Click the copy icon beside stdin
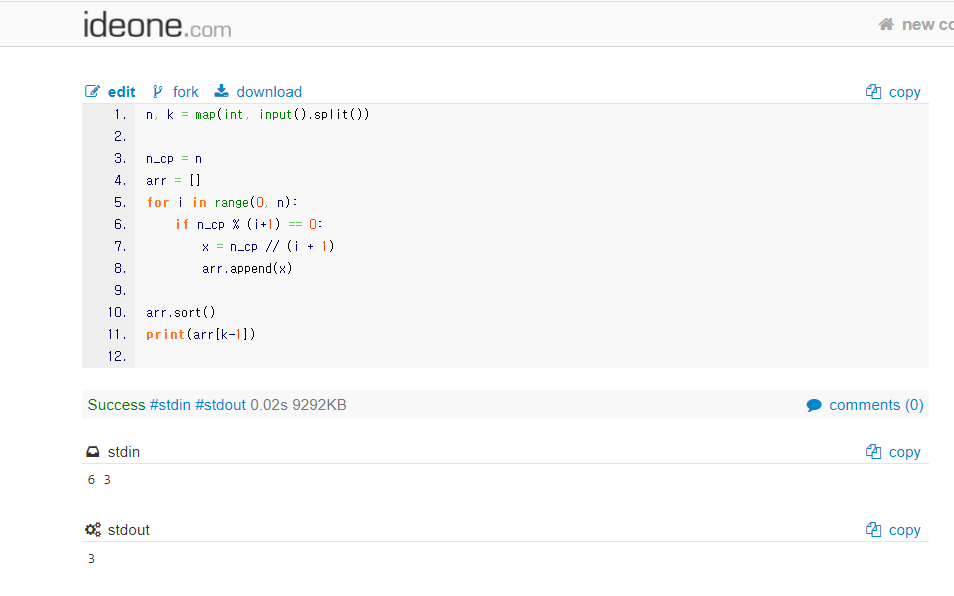The height and width of the screenshot is (596, 954). tap(873, 452)
